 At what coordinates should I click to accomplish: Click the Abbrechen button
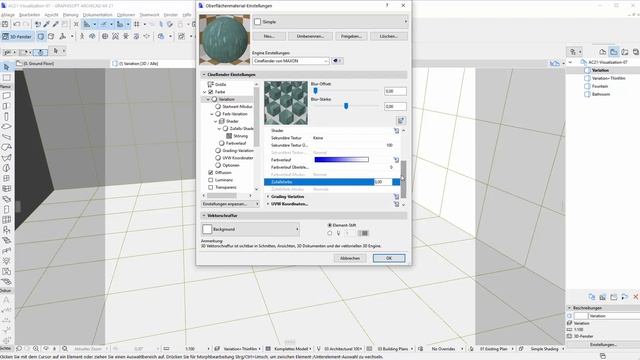pos(350,258)
